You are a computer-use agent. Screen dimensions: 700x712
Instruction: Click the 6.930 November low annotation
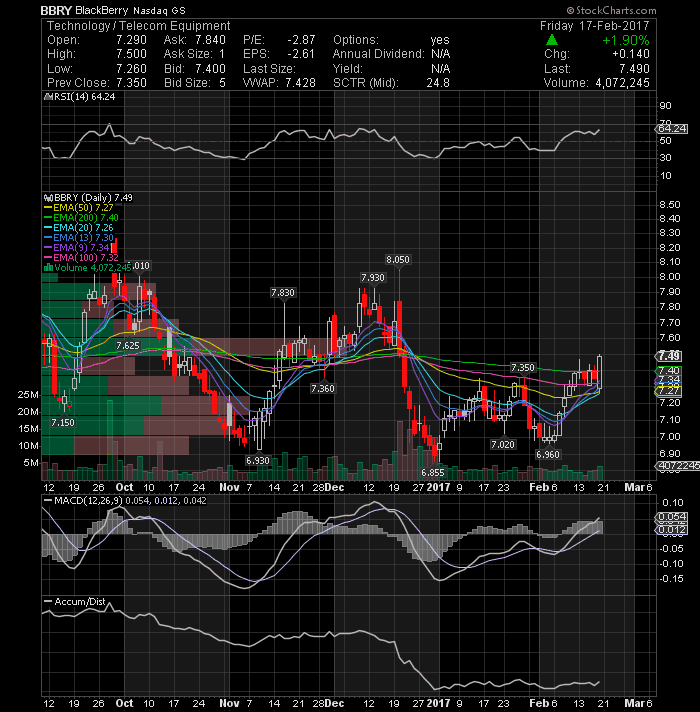tap(258, 460)
